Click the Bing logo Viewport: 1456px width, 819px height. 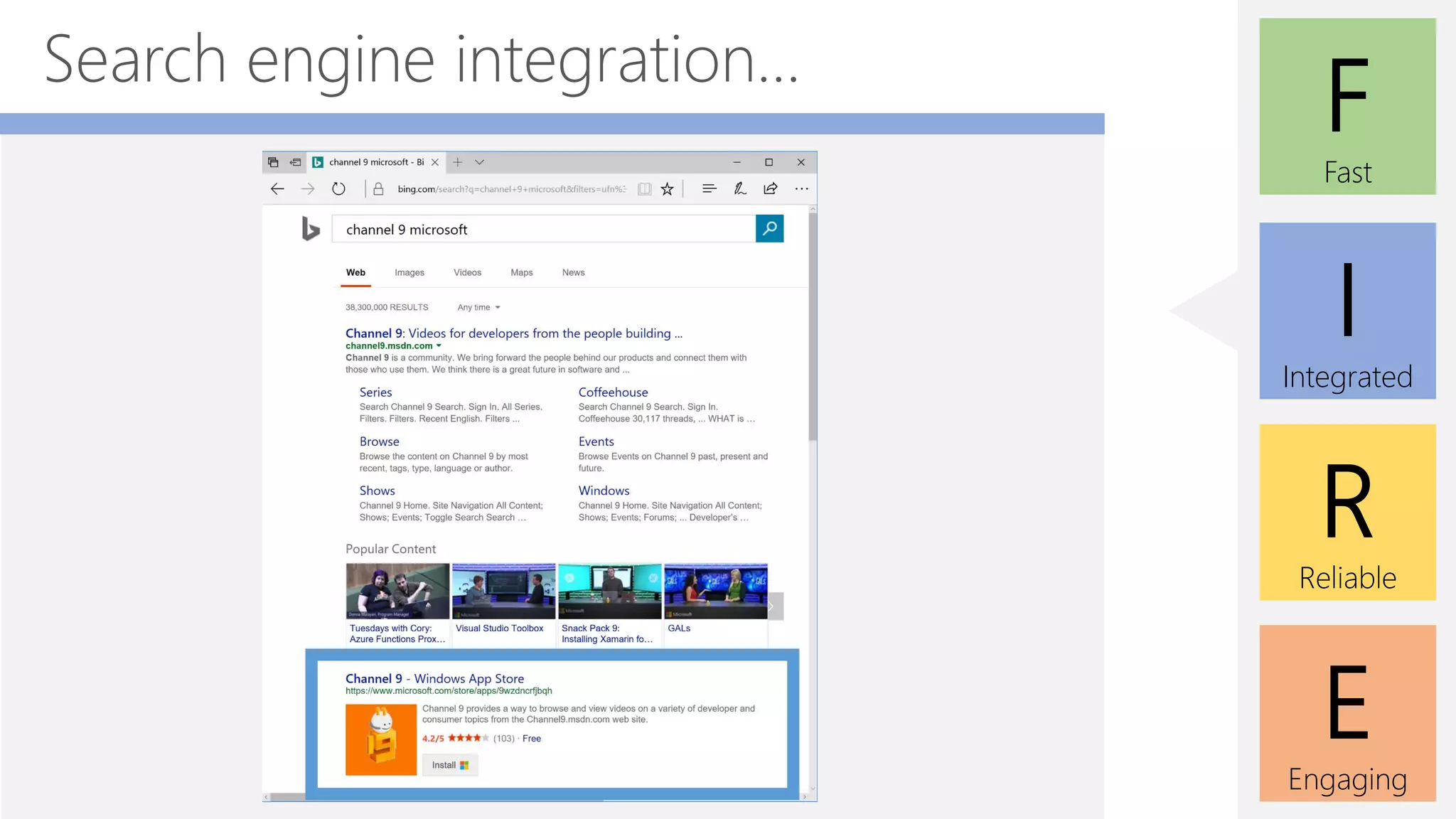point(311,228)
